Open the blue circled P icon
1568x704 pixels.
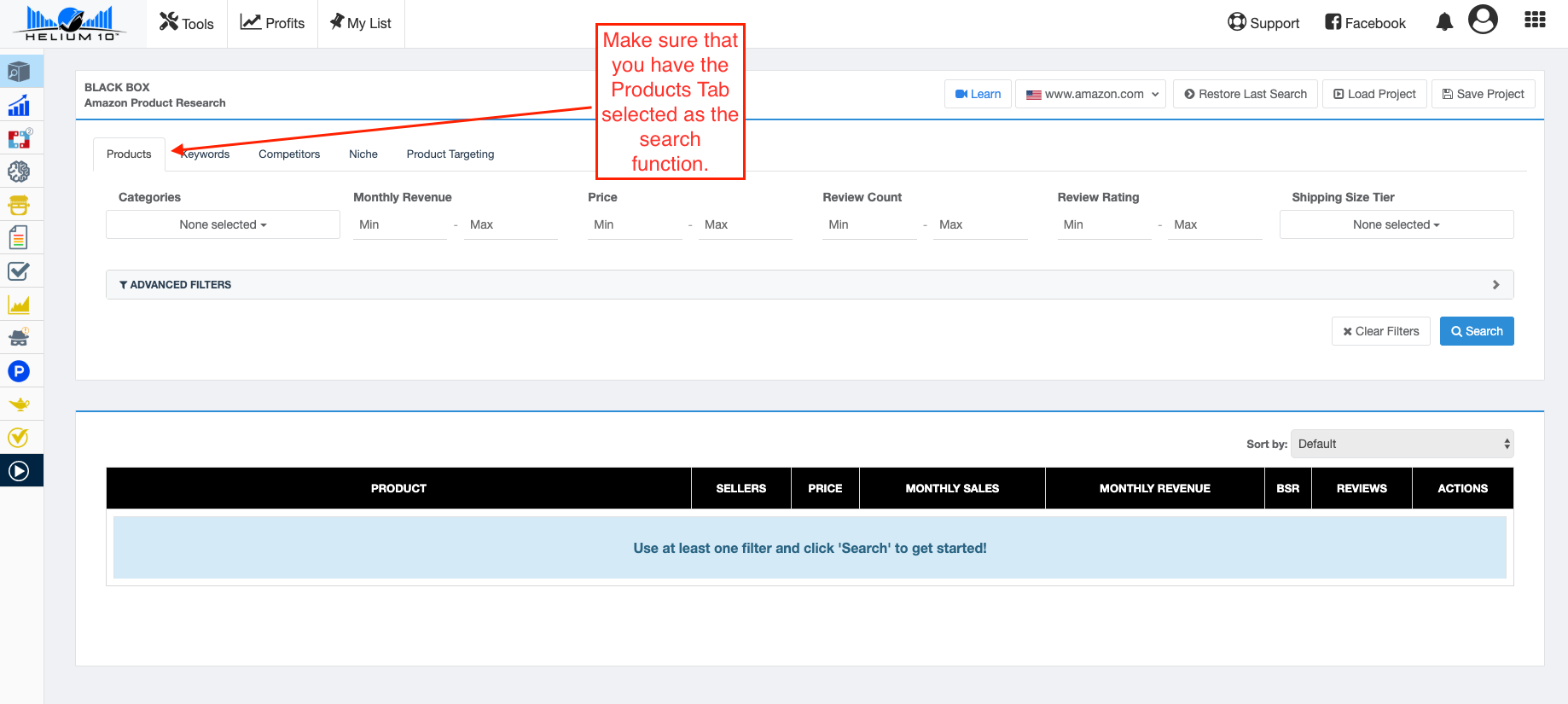pyautogui.click(x=19, y=371)
